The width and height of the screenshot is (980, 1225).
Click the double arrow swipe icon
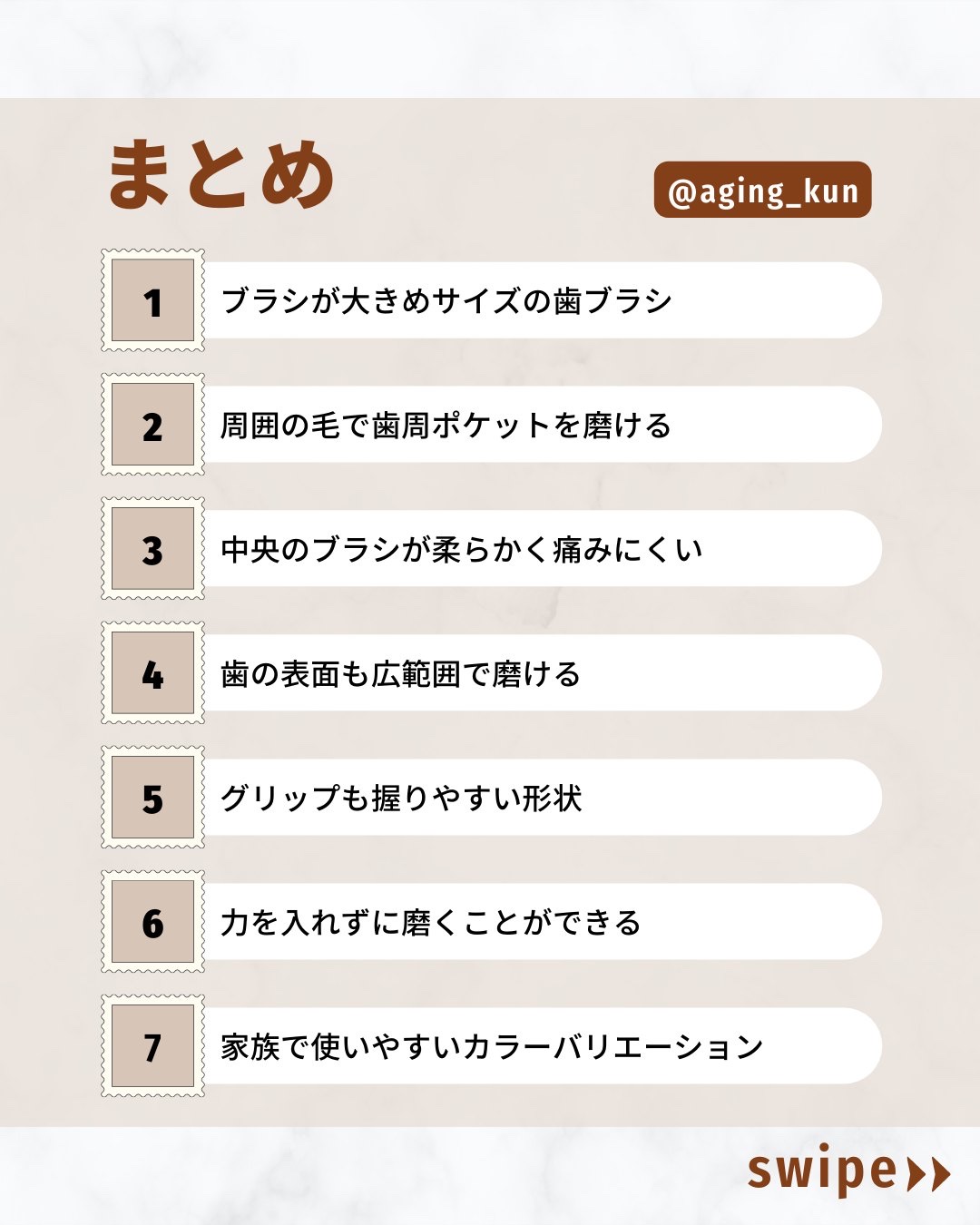[928, 1174]
